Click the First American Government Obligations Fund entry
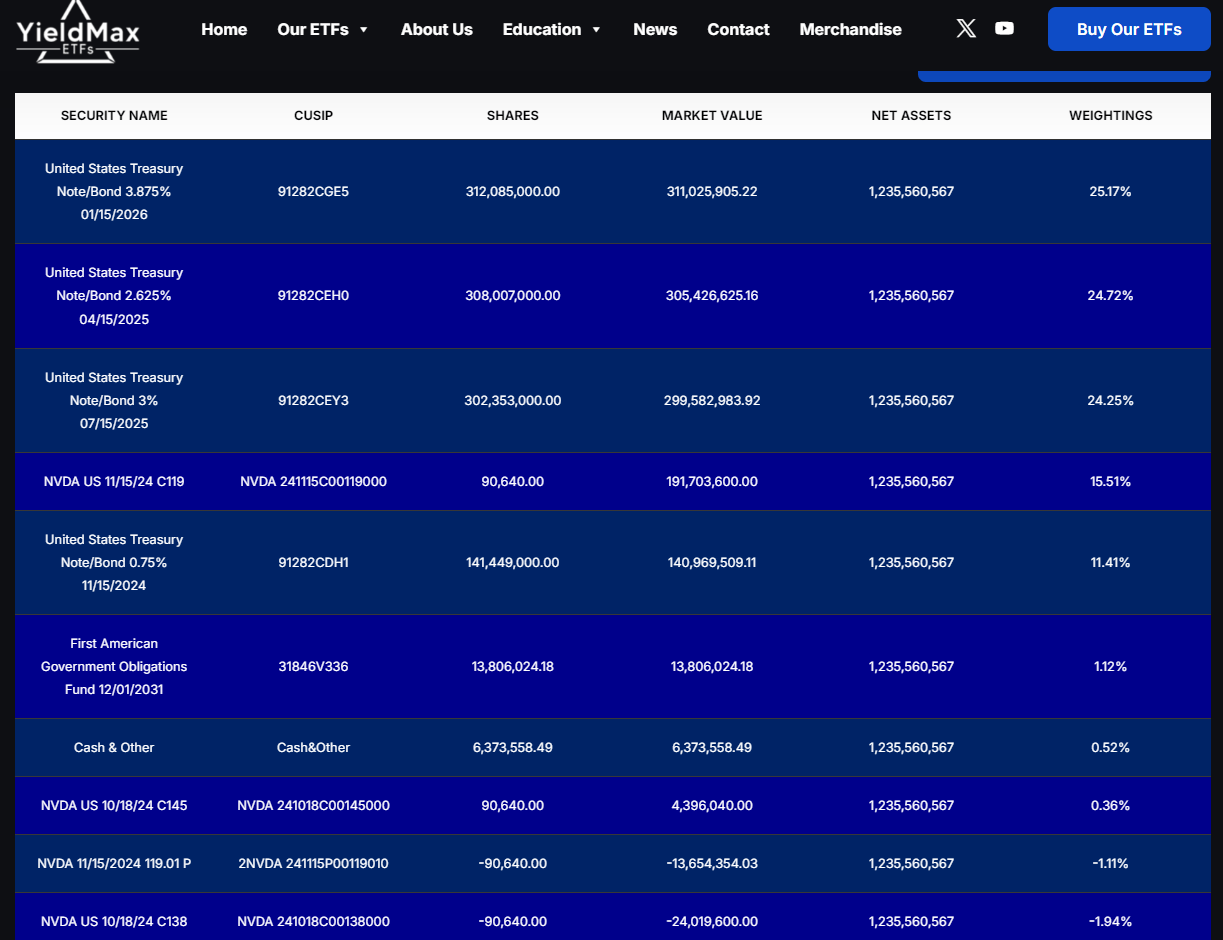 (114, 667)
